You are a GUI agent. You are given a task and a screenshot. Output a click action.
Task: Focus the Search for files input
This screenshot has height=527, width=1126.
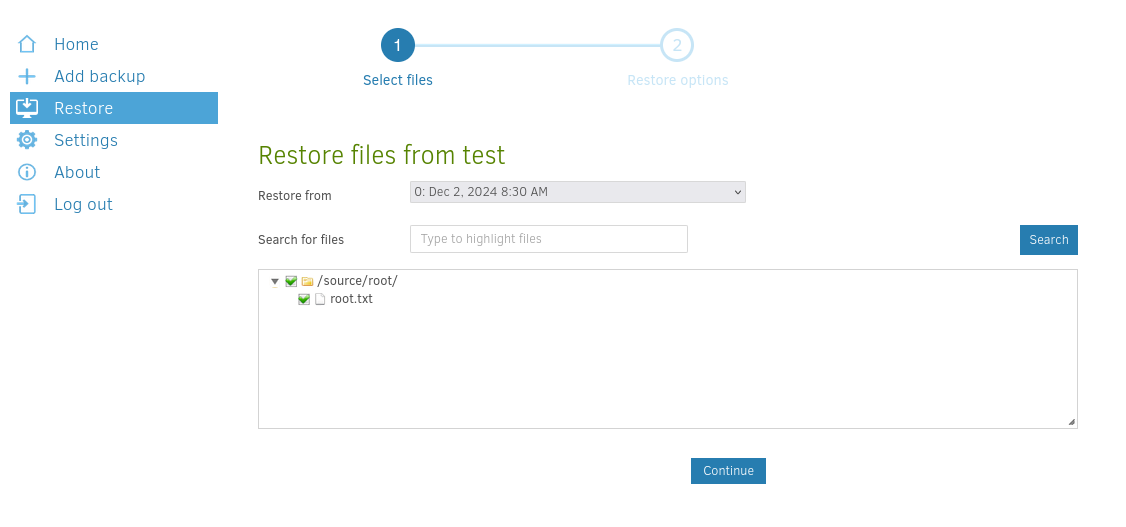click(549, 239)
